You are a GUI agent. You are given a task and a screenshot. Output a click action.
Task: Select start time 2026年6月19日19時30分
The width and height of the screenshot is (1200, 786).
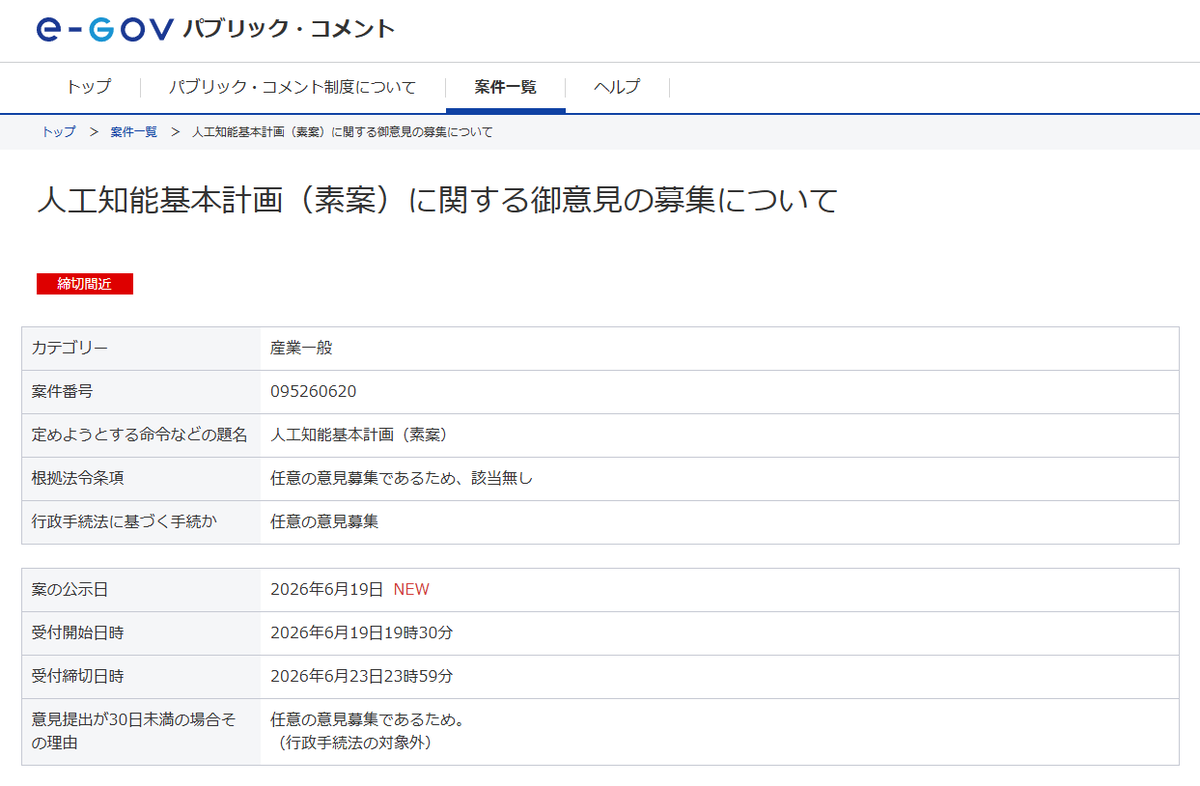pyautogui.click(x=362, y=633)
